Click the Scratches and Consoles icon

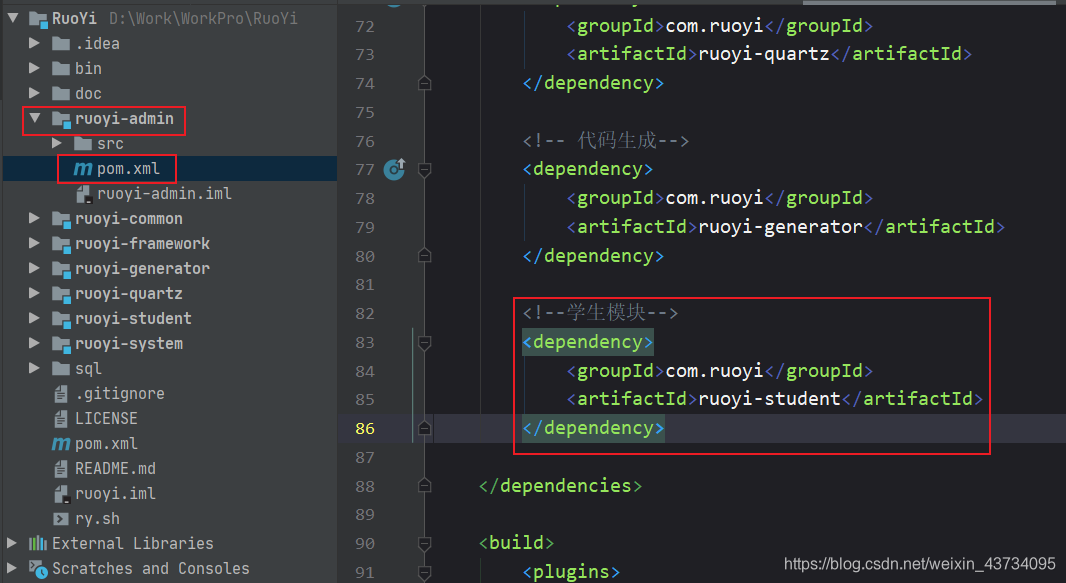click(x=38, y=569)
